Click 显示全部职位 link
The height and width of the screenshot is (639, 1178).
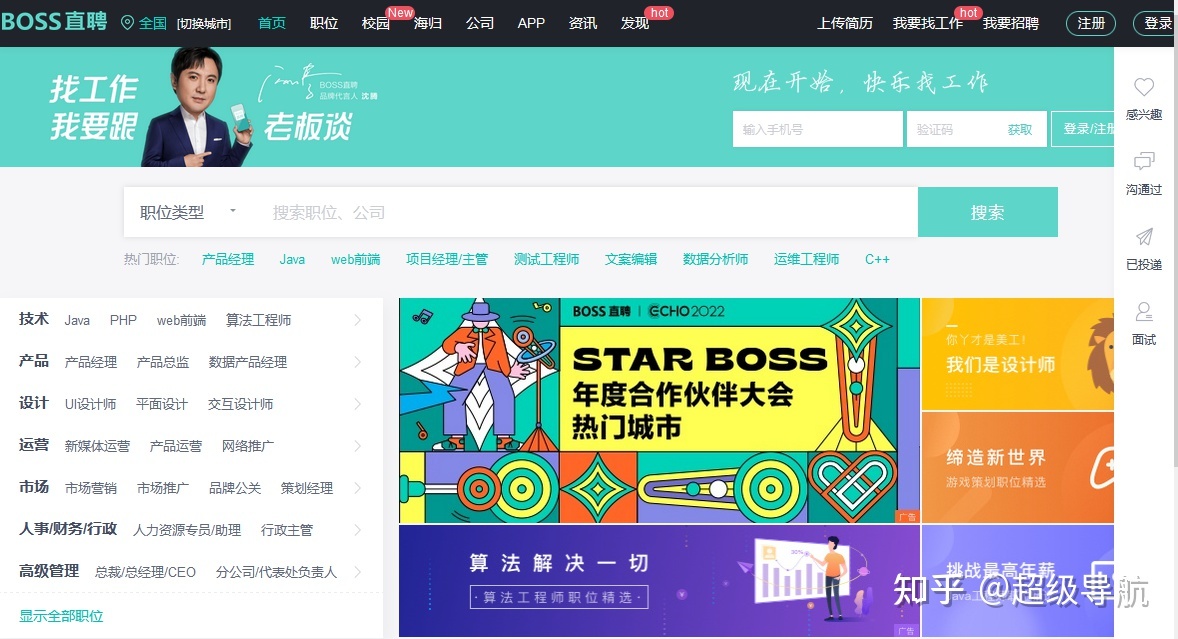click(x=61, y=616)
